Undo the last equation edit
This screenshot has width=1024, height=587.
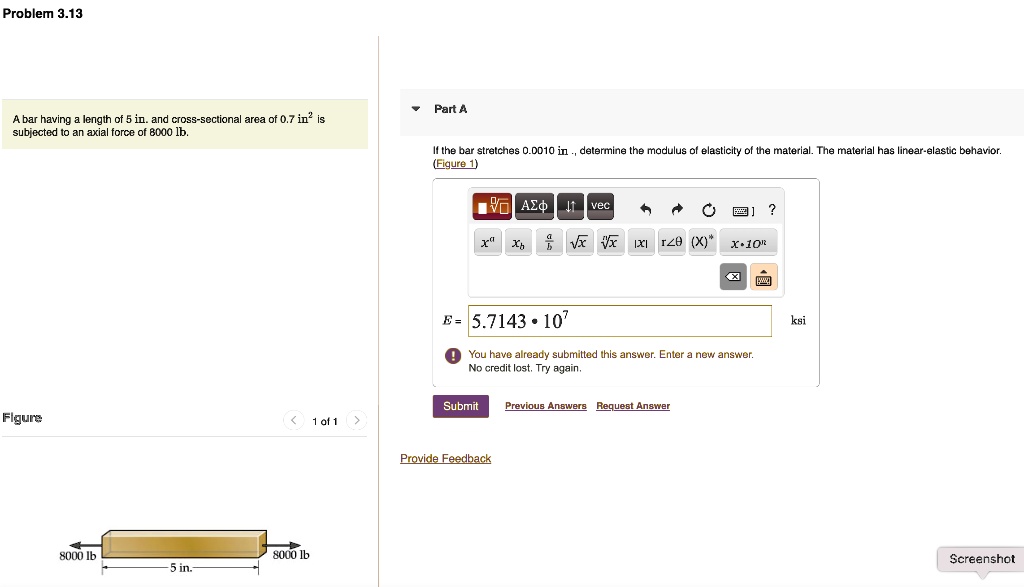pos(645,208)
